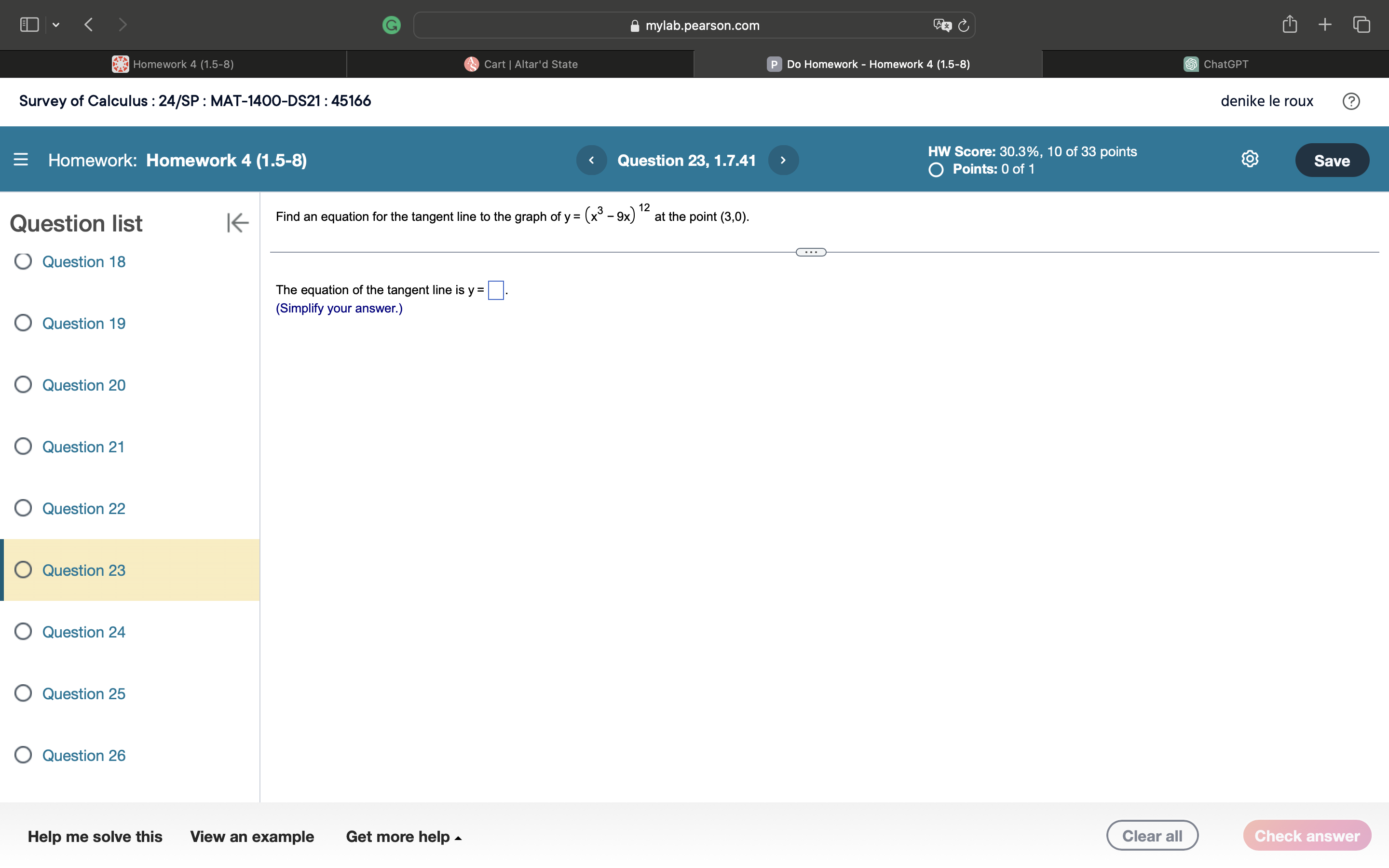Image resolution: width=1389 pixels, height=868 pixels.
Task: Open the homework hamburger menu
Action: 20,160
